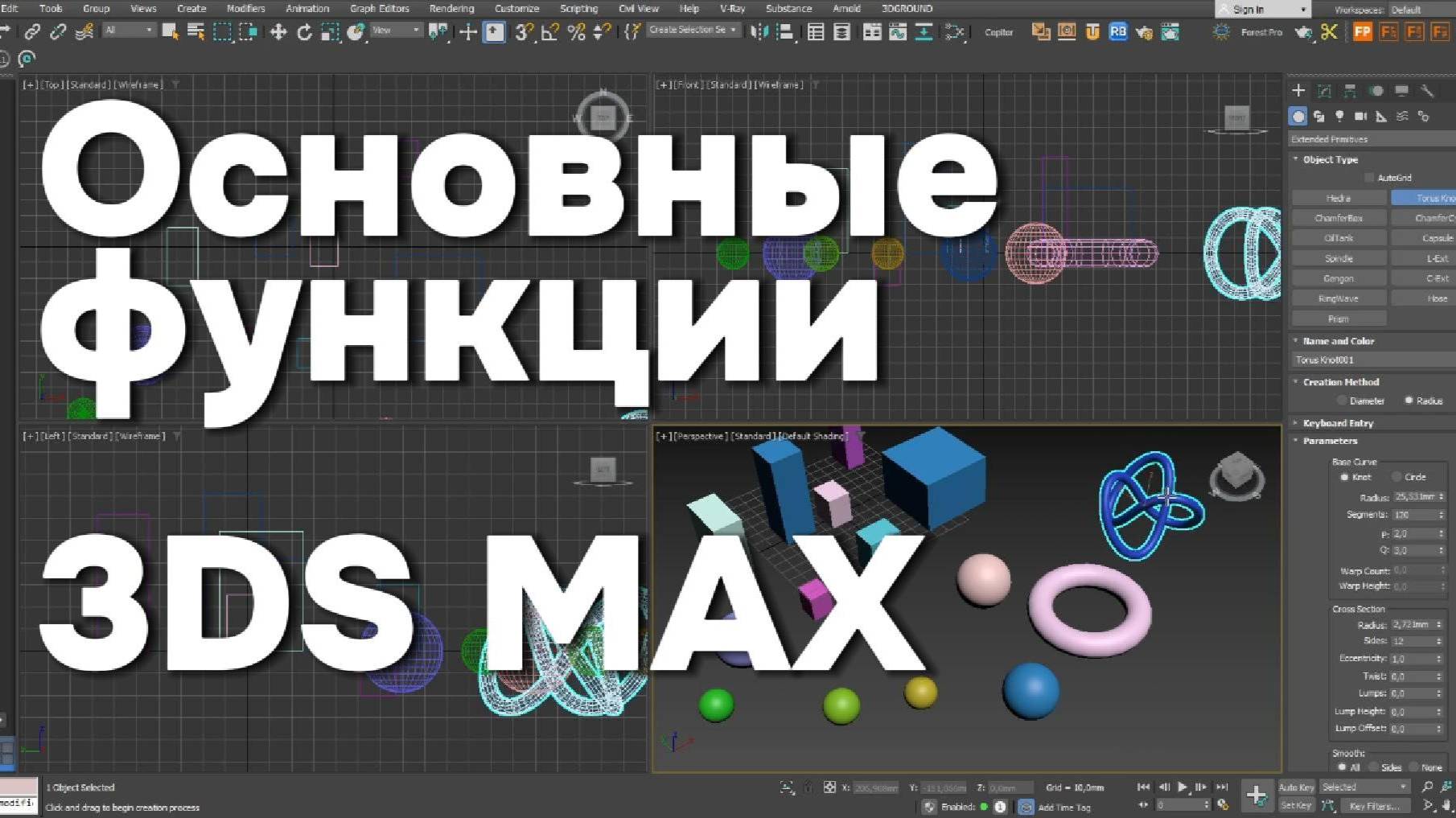Open the Scene Explorer toggle
Image resolution: width=1456 pixels, height=818 pixels.
816,32
